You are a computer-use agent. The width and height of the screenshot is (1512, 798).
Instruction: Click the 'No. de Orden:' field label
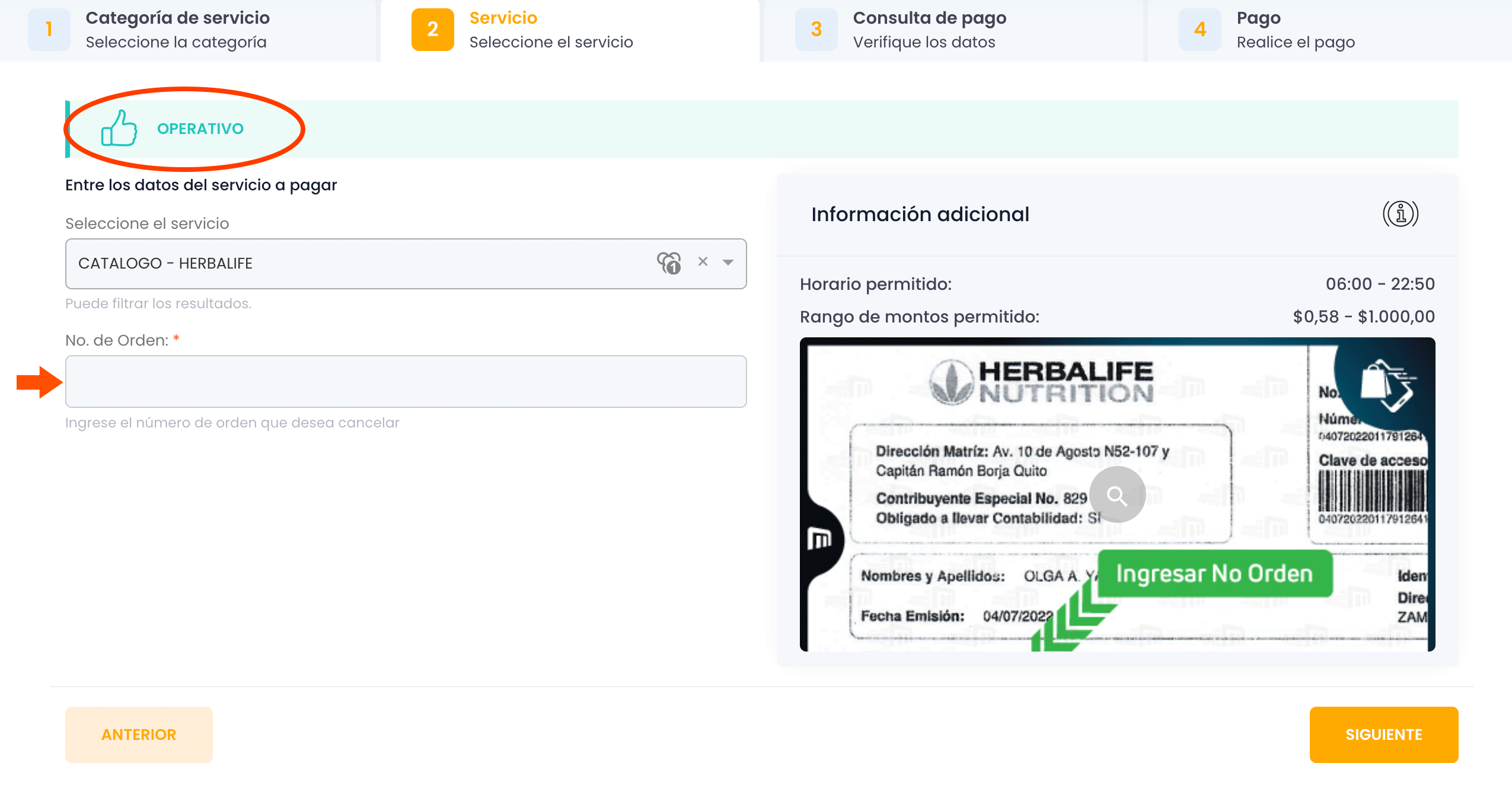tap(117, 340)
